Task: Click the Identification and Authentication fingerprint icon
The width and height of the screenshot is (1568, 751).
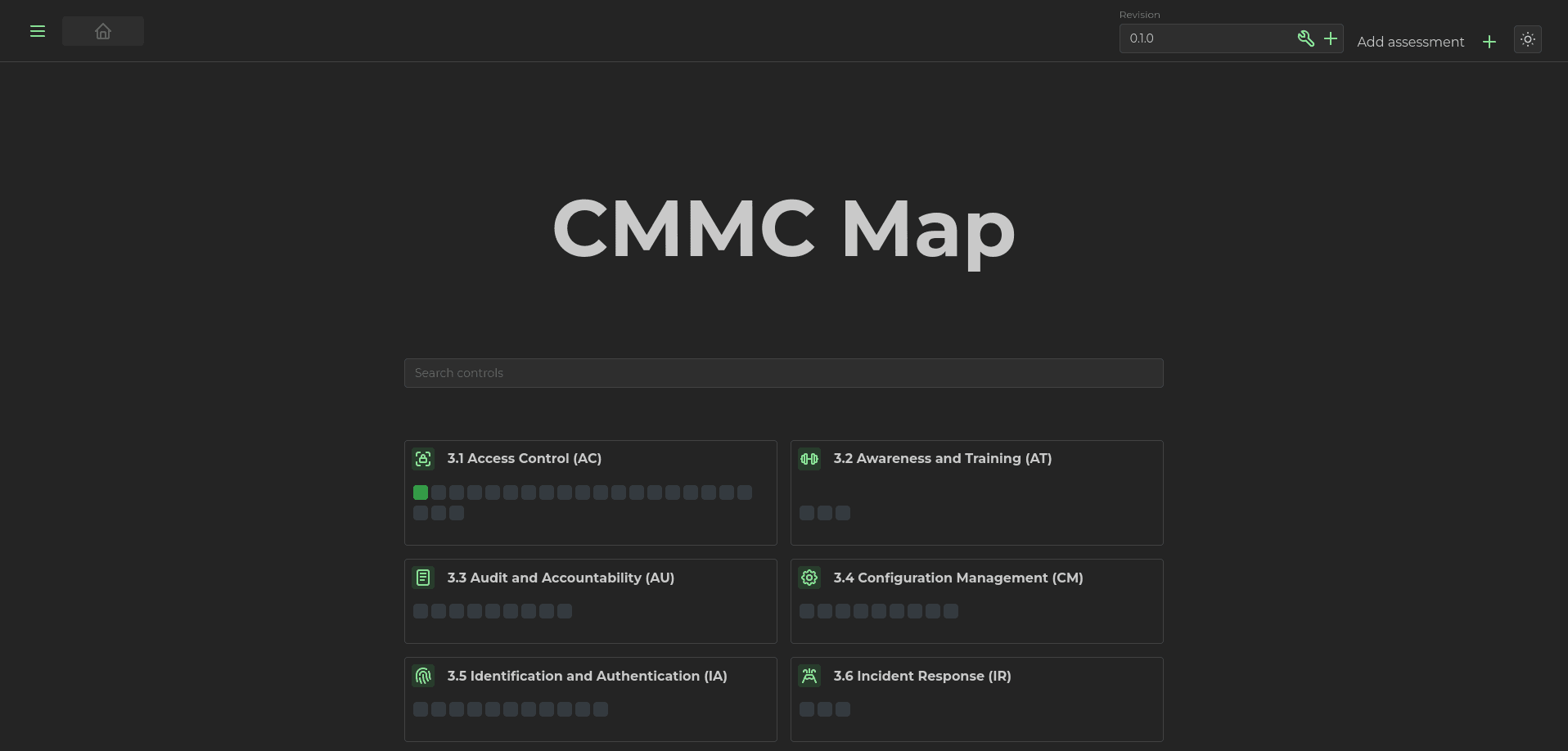Action: coord(422,677)
